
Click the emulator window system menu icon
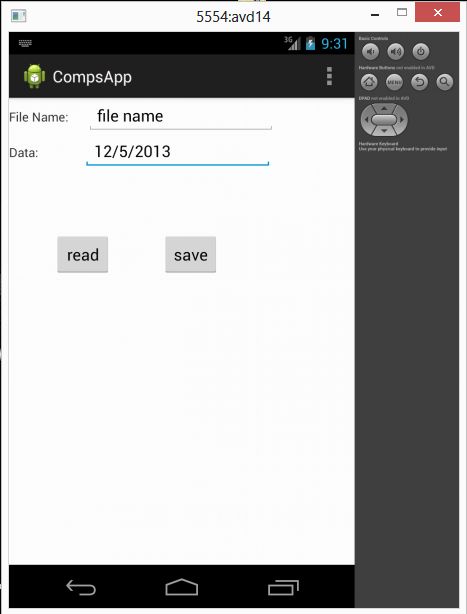[x=18, y=16]
